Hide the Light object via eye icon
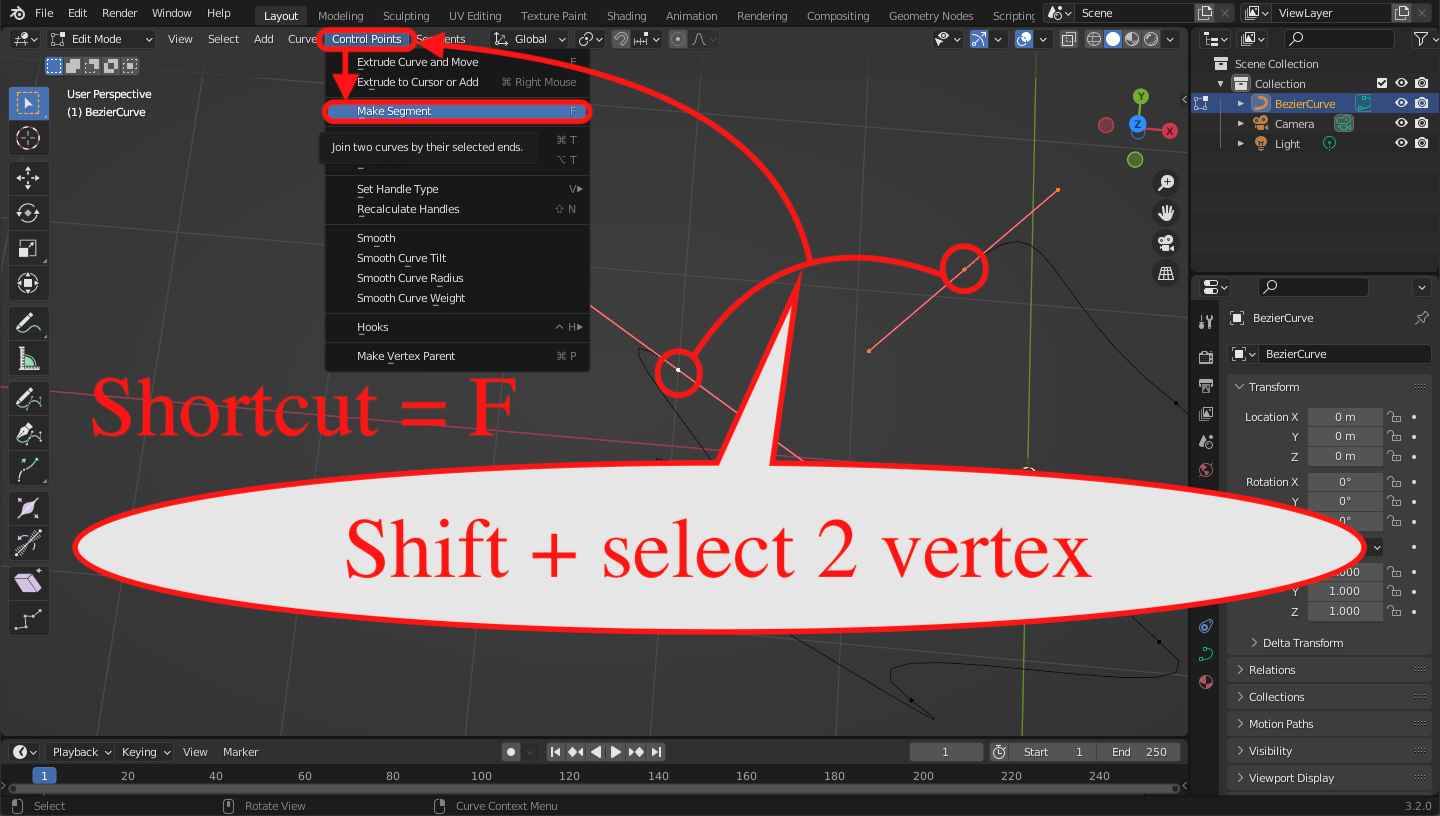This screenshot has height=816, width=1440. click(x=1401, y=143)
